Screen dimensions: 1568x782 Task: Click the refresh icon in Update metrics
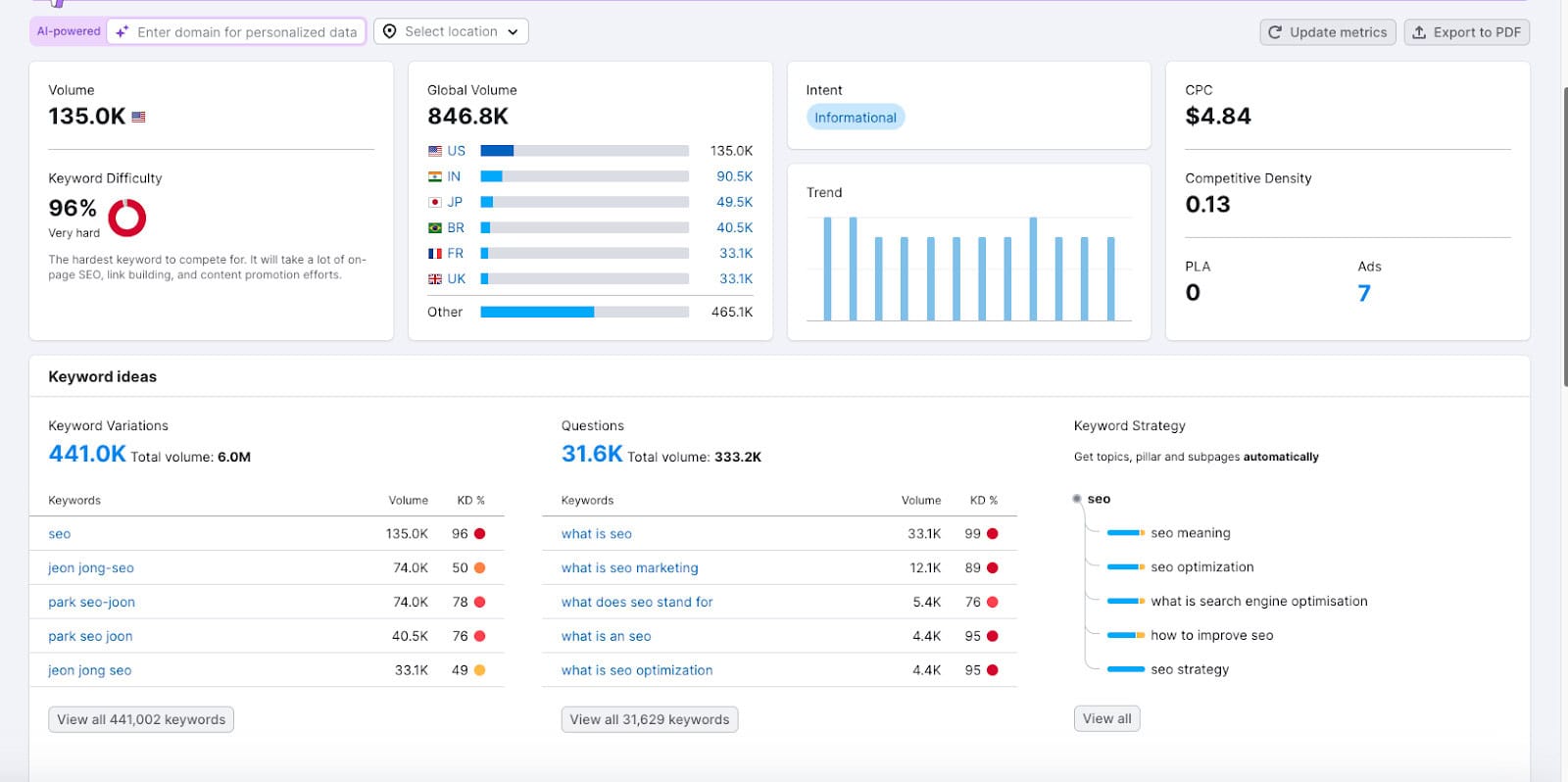tap(1275, 32)
